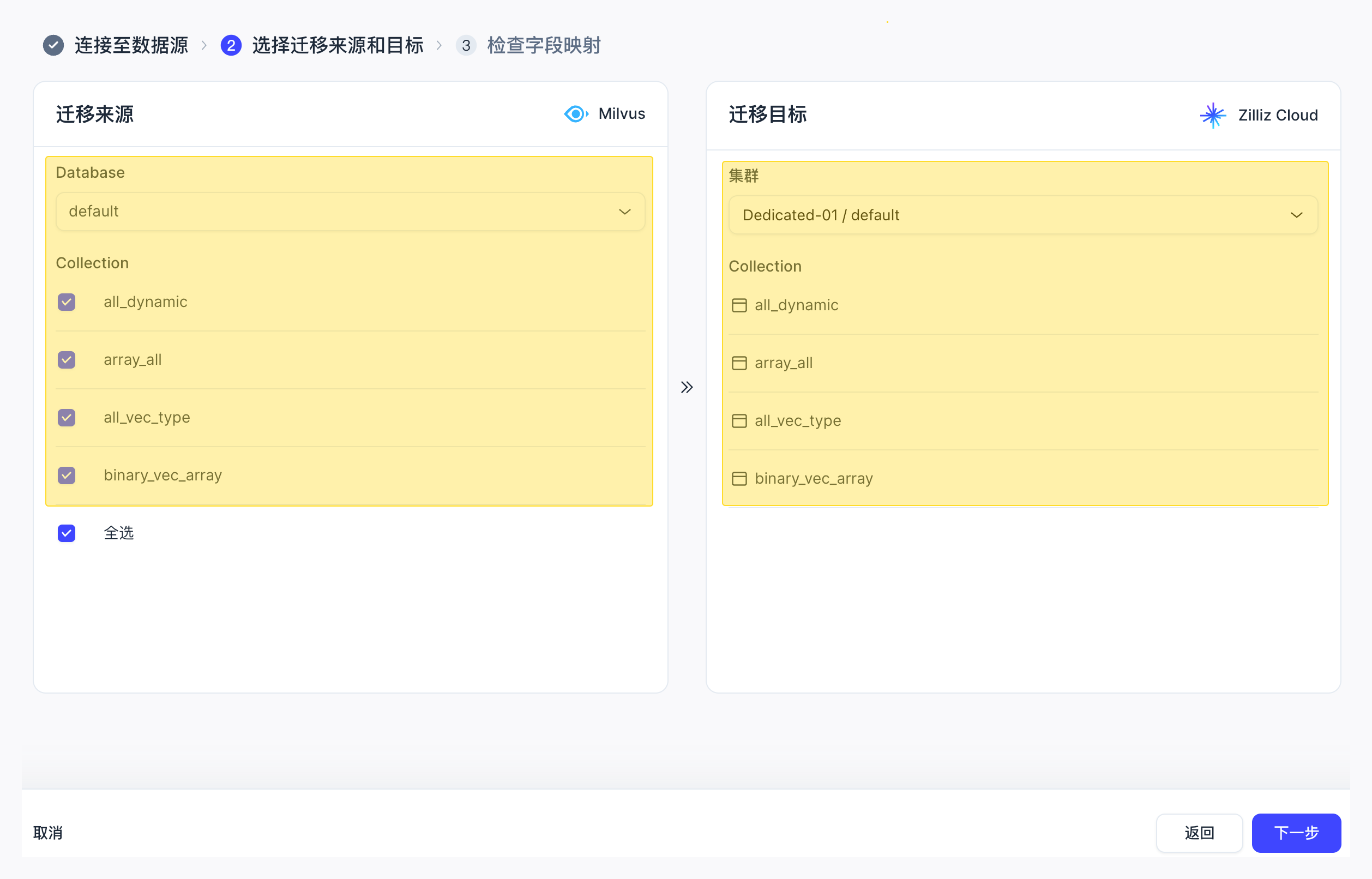Uncheck the all_vec_type source collection checkbox

tap(67, 417)
